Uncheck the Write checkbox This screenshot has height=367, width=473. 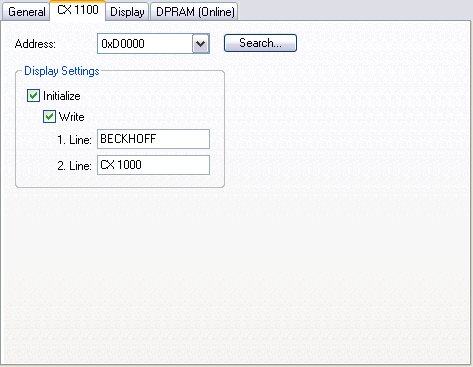click(49, 117)
